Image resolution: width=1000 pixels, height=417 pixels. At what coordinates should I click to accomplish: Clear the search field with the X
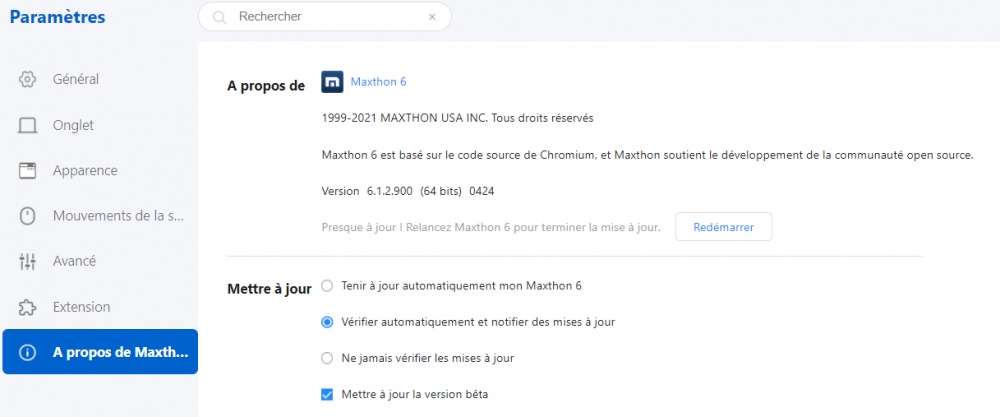click(x=432, y=17)
